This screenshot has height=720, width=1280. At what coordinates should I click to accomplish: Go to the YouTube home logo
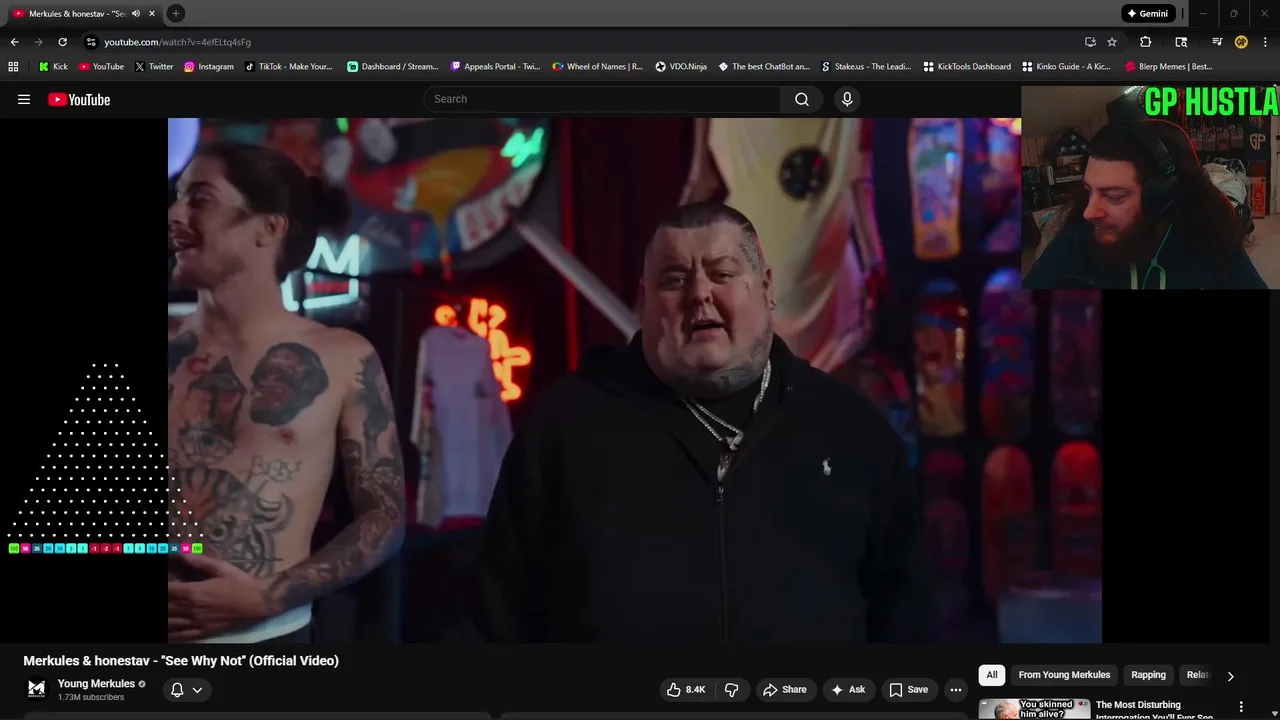click(x=79, y=99)
